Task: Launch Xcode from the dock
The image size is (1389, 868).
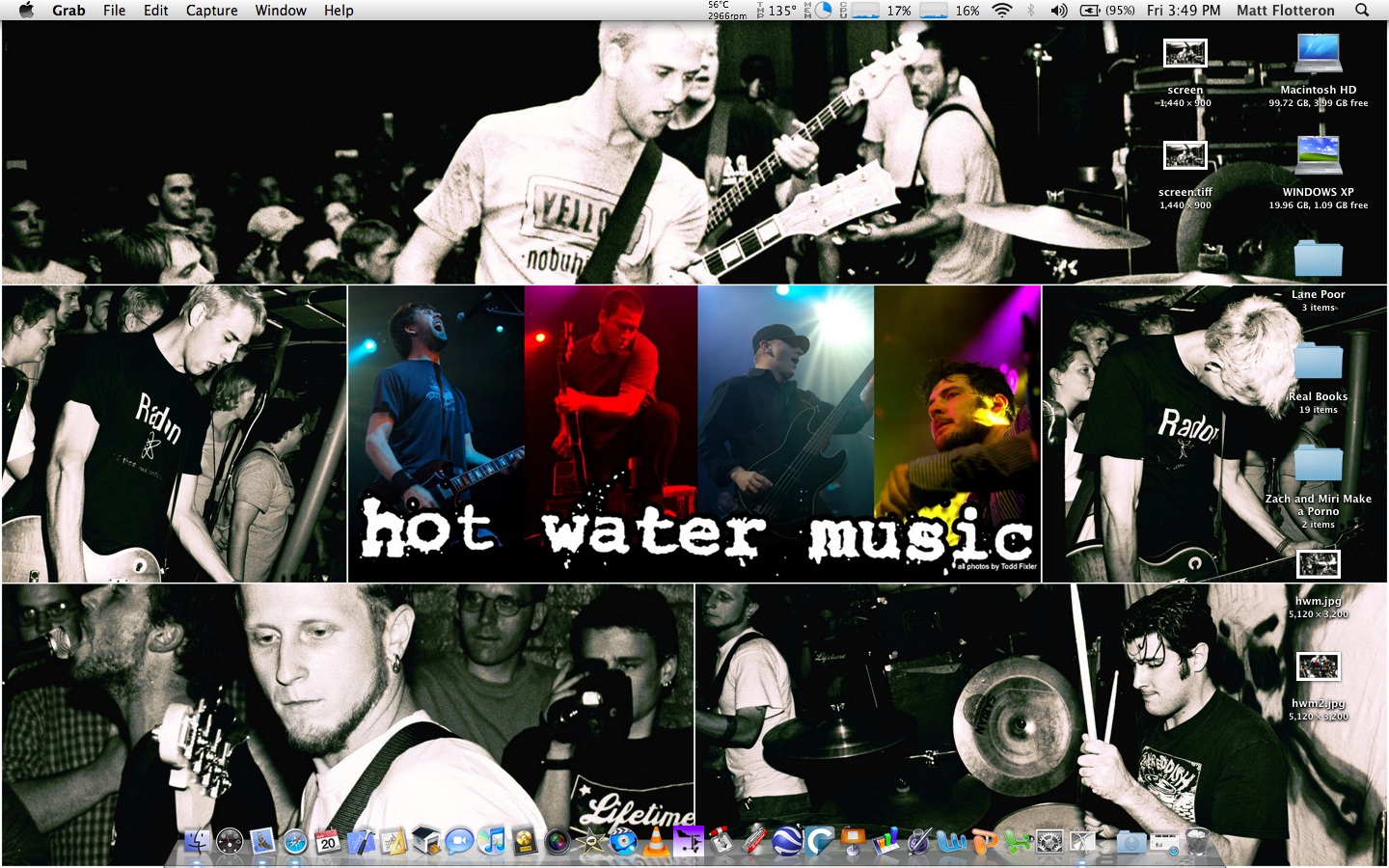Action: point(361,842)
